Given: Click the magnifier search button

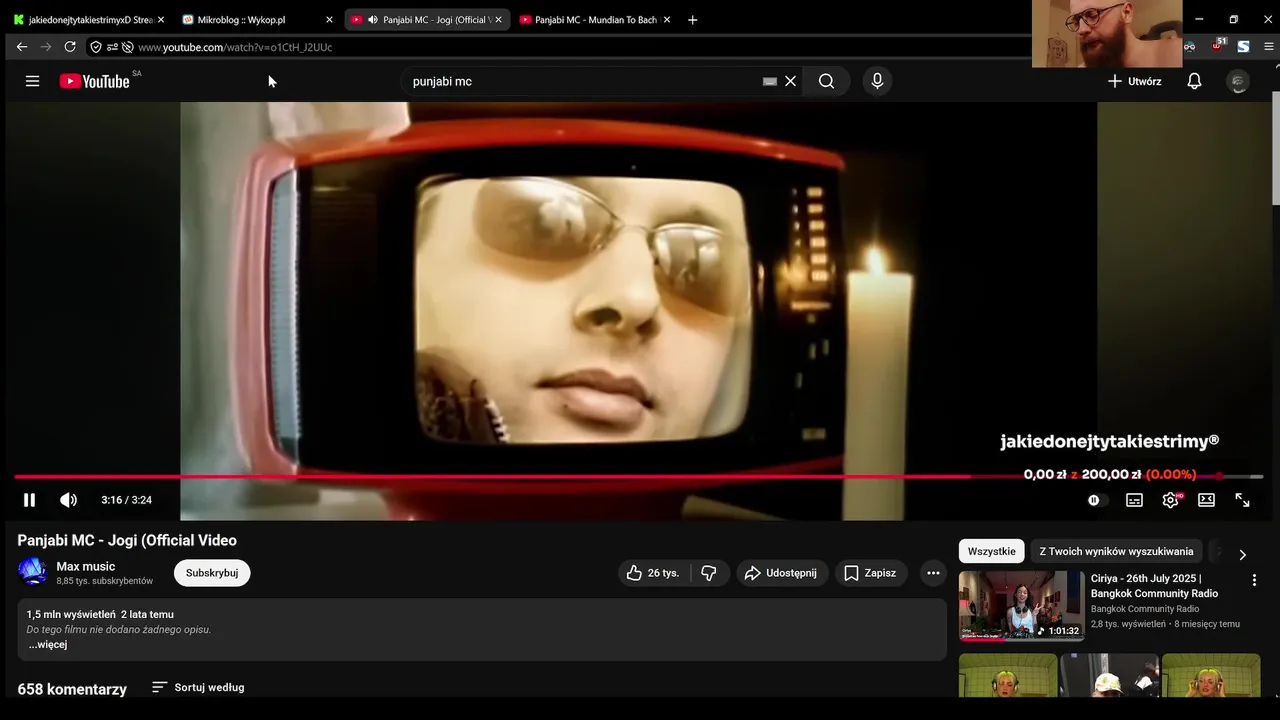Looking at the screenshot, I should click(x=826, y=81).
